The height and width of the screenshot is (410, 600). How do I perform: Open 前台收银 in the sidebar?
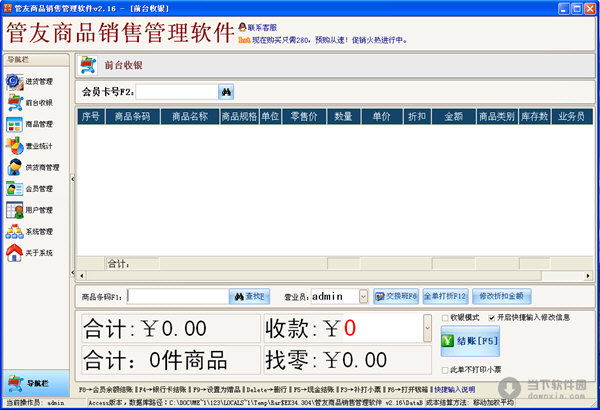pos(30,102)
